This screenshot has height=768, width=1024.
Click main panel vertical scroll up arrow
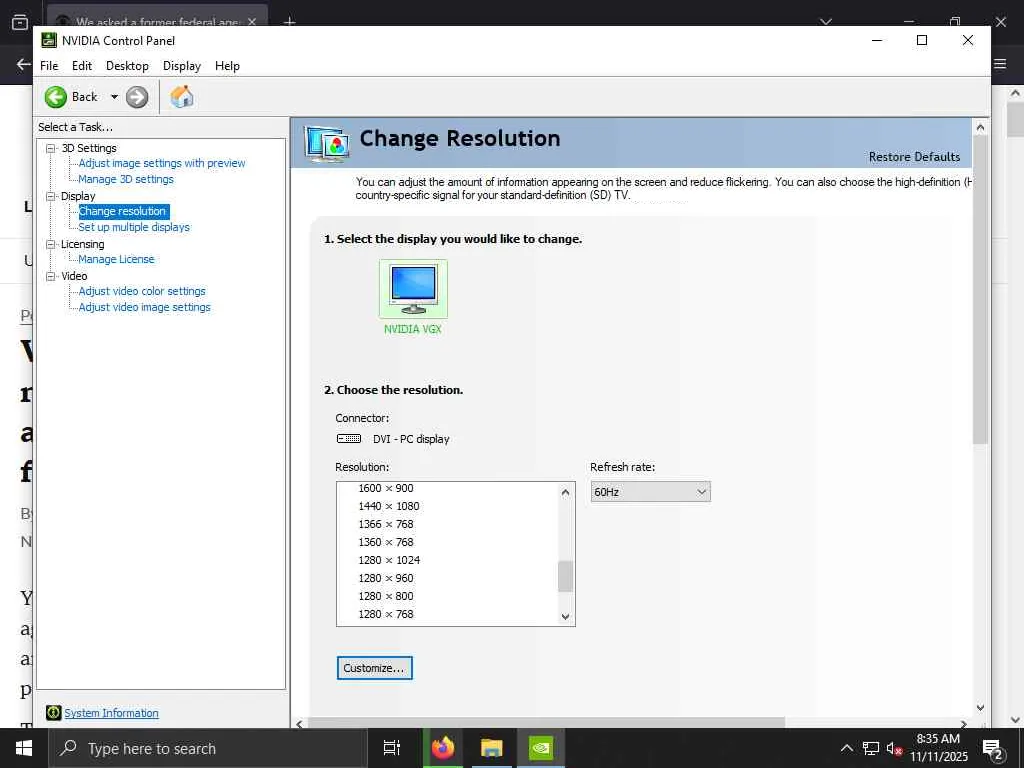[980, 127]
